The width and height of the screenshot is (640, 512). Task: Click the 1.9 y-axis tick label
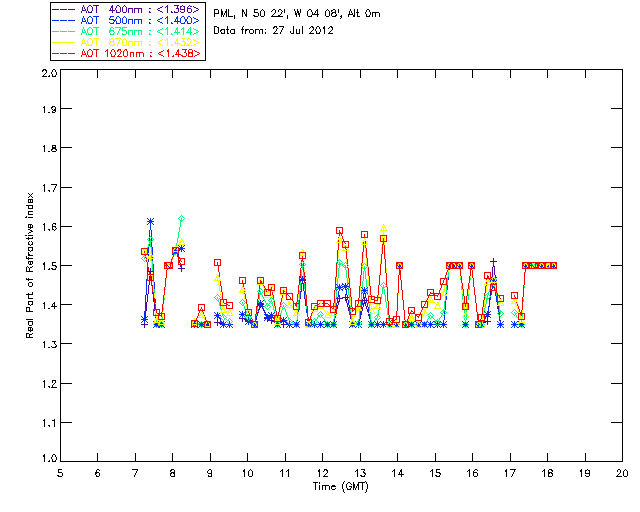tap(49, 109)
